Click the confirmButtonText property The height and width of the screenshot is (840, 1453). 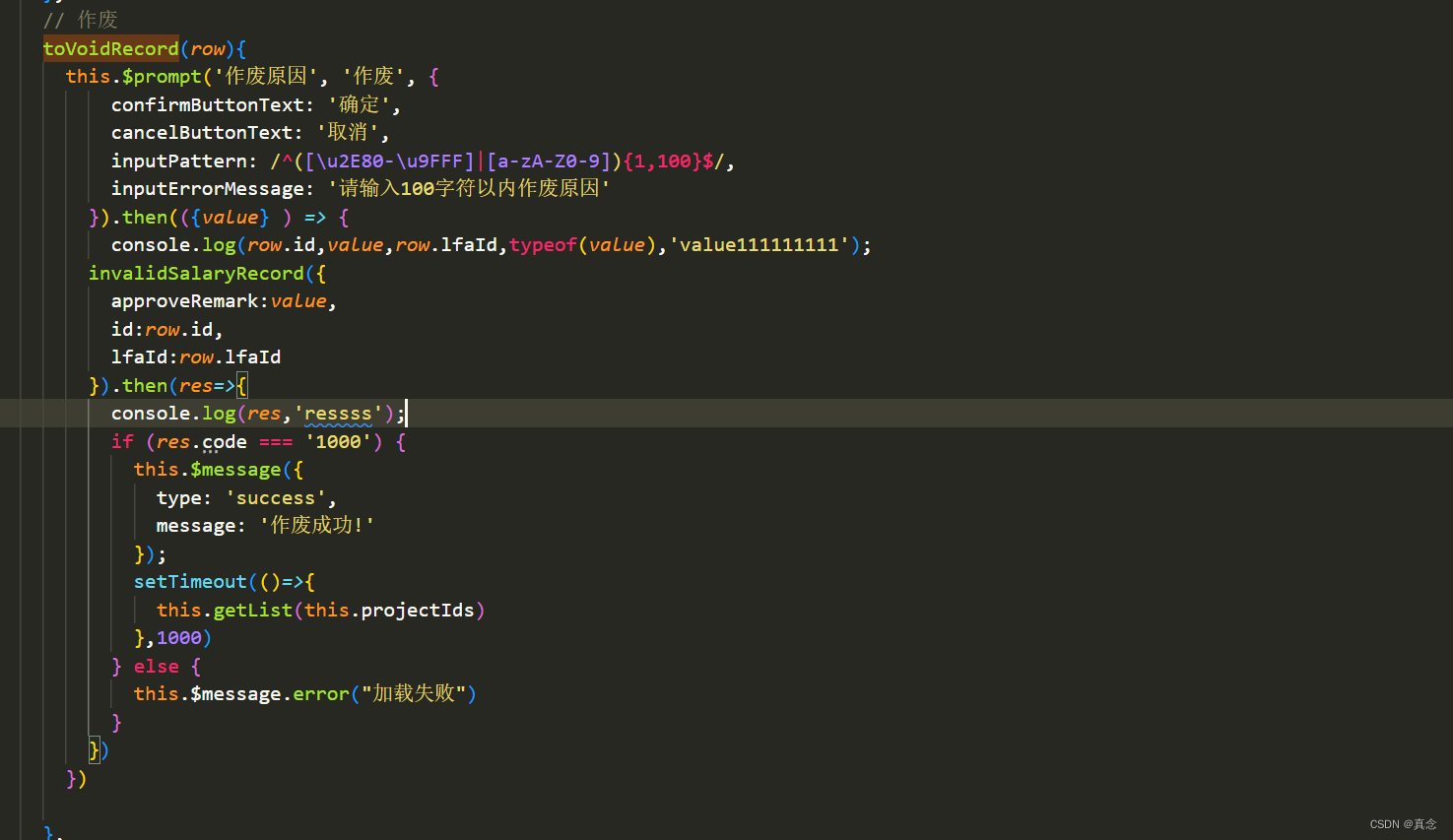[207, 104]
